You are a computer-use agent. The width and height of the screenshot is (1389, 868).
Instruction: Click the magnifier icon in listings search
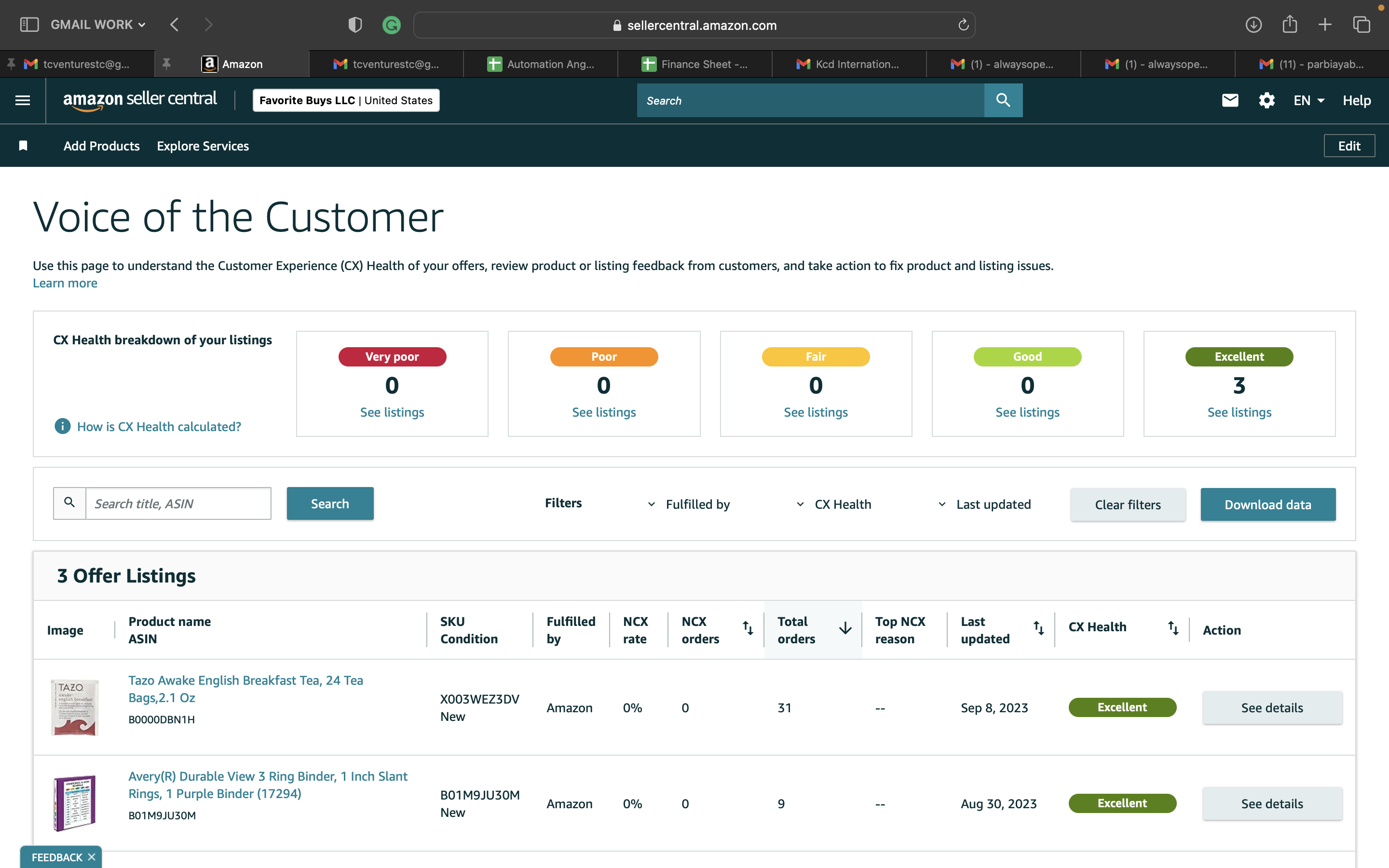pos(69,503)
